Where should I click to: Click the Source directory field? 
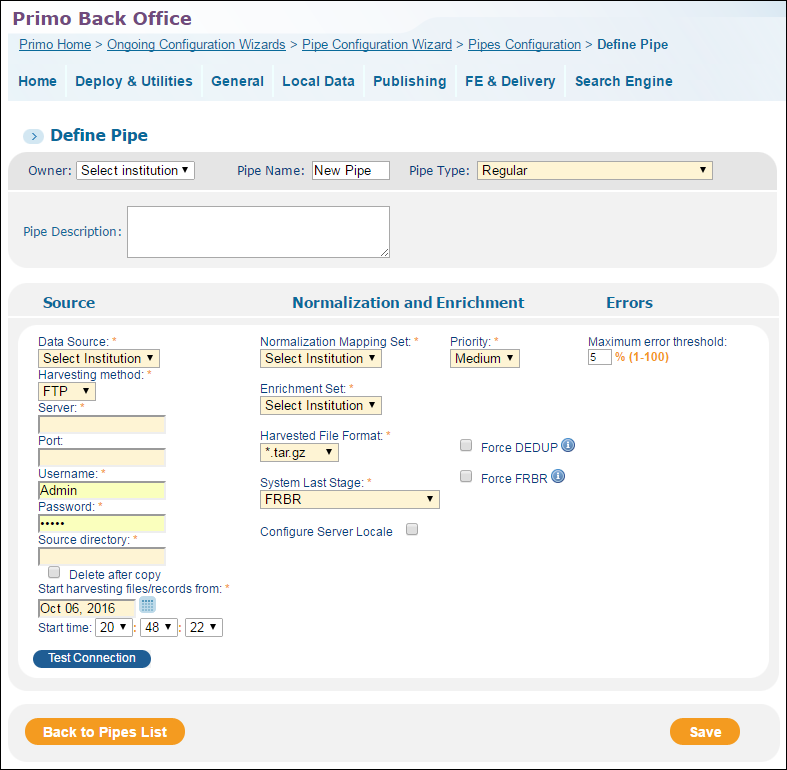pos(102,556)
